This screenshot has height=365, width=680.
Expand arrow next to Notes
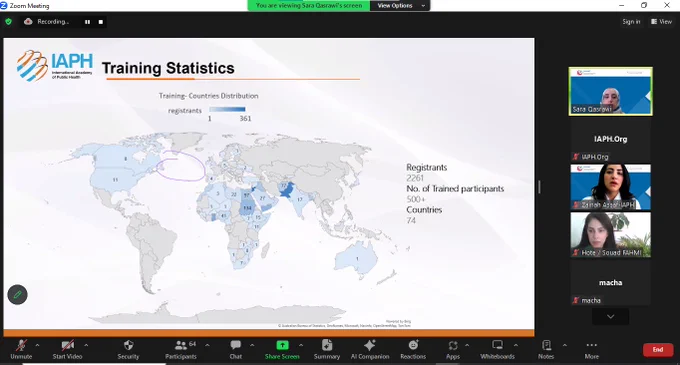tap(565, 345)
